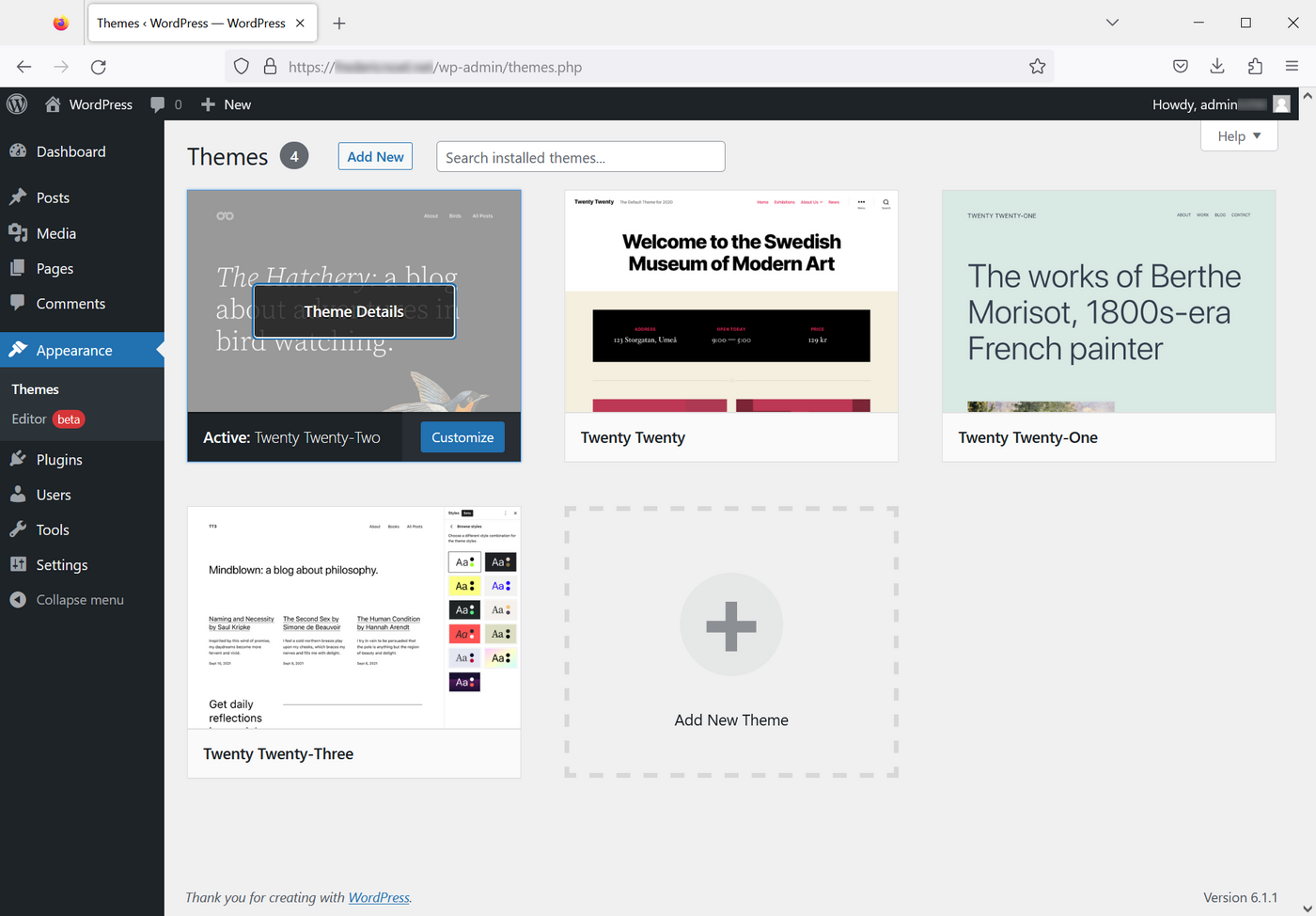The width and height of the screenshot is (1316, 916).
Task: Click the Plugins plug icon in sidebar
Action: [21, 459]
